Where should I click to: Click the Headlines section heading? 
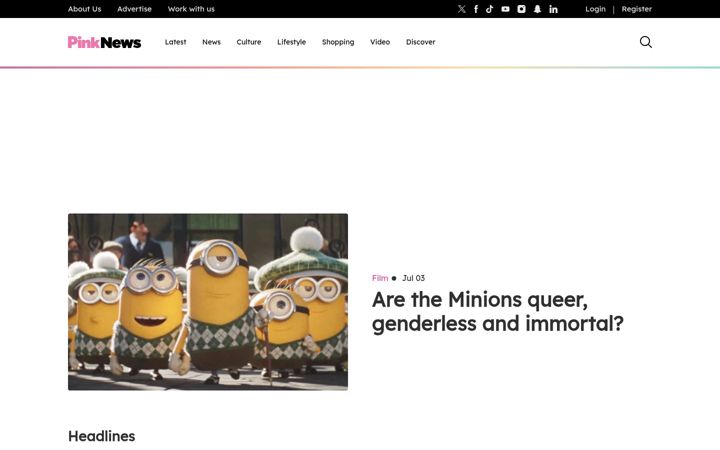tap(101, 436)
